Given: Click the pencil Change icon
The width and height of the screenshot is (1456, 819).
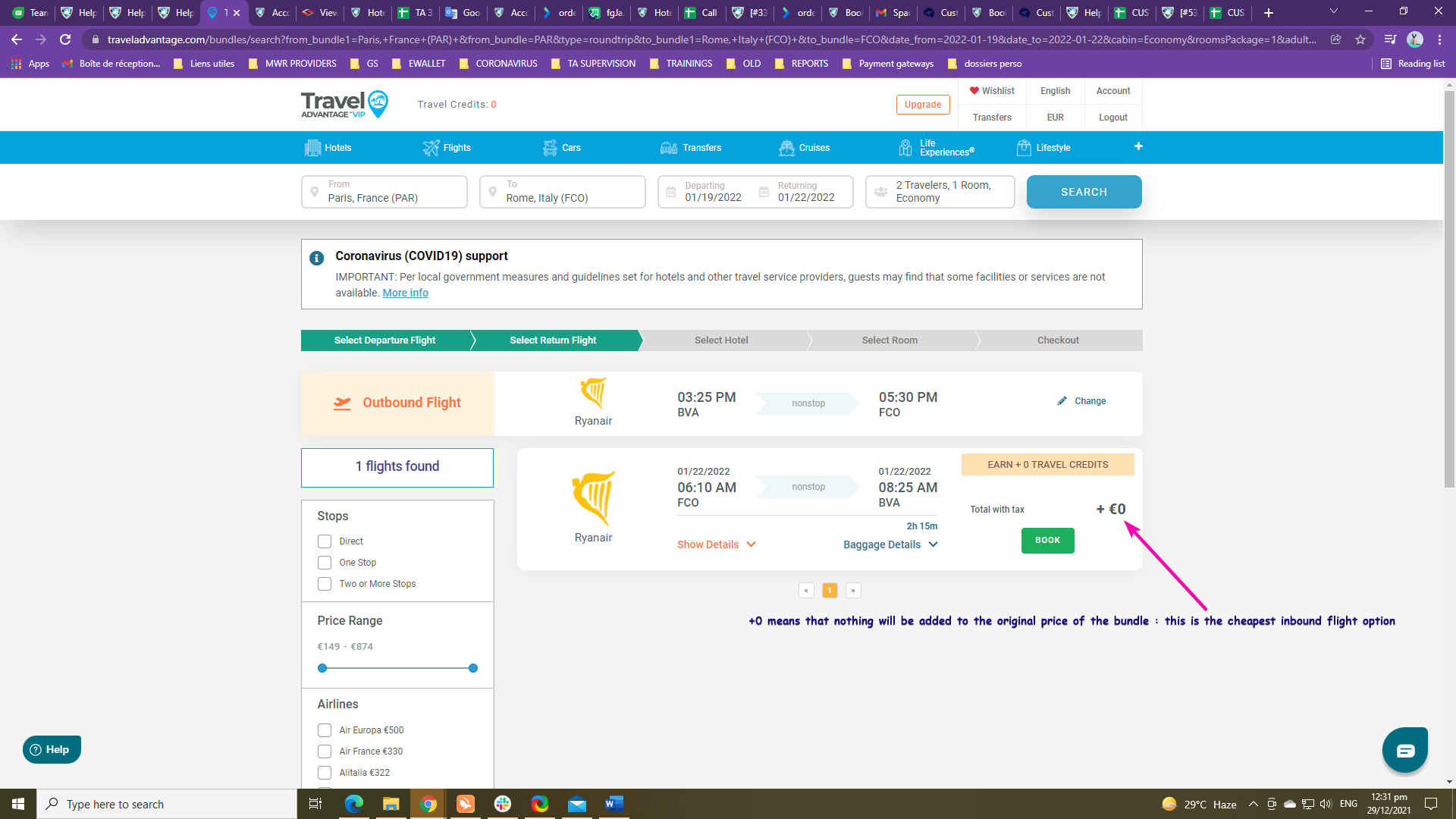Looking at the screenshot, I should click(1062, 401).
